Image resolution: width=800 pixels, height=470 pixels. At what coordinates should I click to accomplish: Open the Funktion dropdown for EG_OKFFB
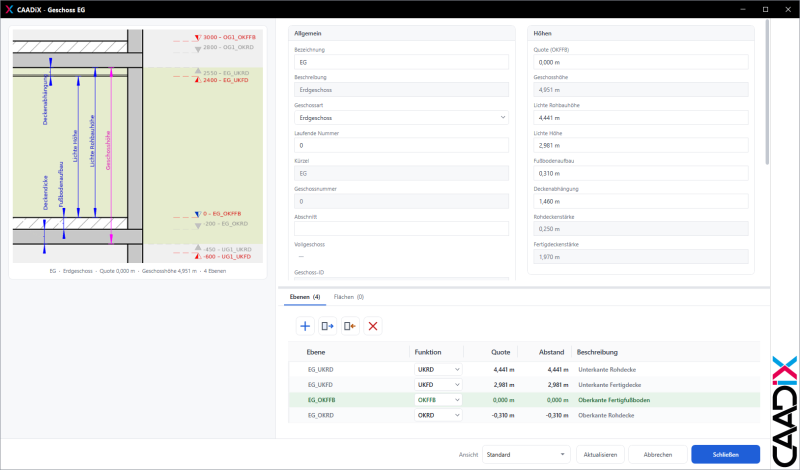click(438, 400)
